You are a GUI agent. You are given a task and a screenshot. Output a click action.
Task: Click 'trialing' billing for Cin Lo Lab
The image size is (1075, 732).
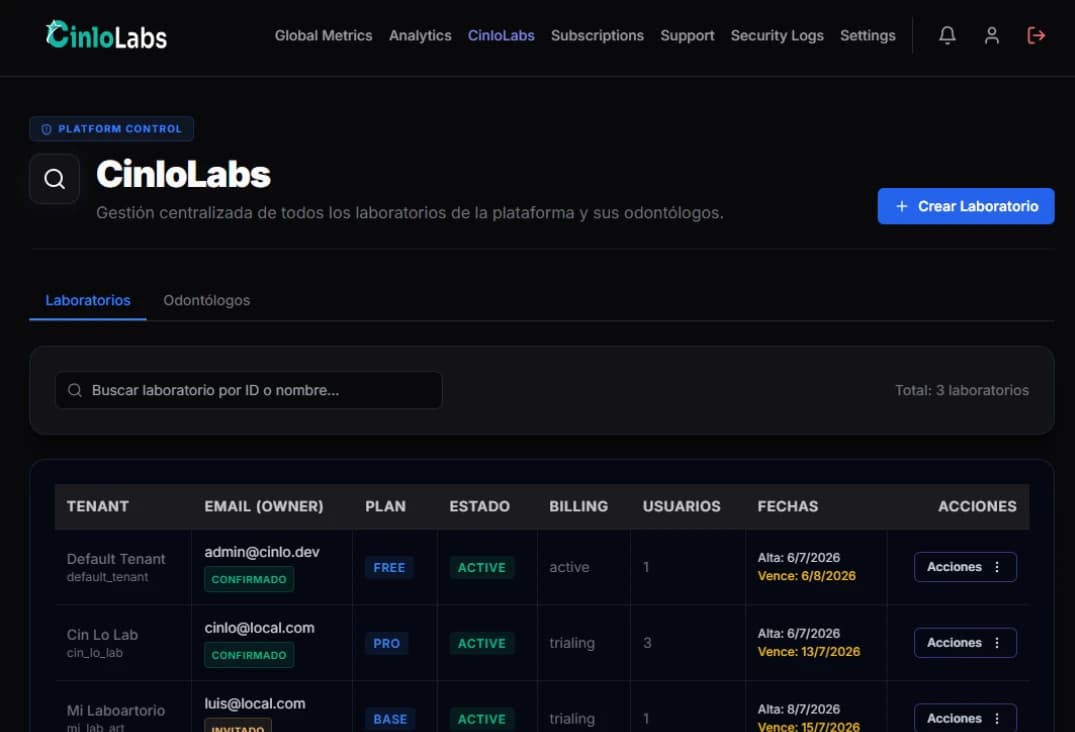click(572, 643)
